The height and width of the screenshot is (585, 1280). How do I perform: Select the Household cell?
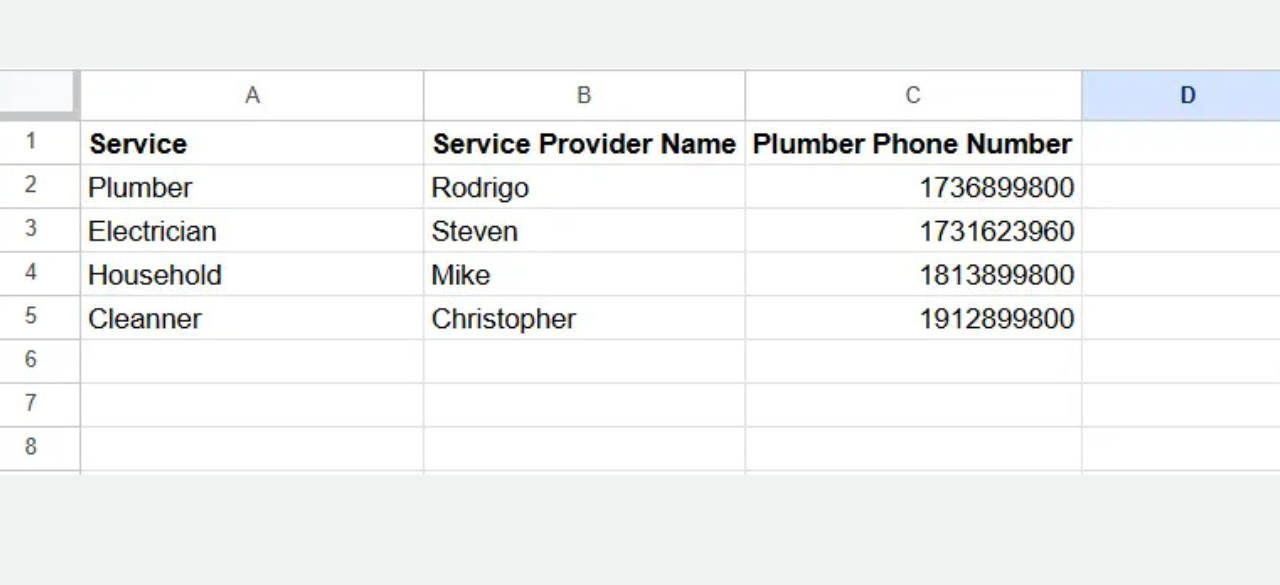(x=252, y=274)
